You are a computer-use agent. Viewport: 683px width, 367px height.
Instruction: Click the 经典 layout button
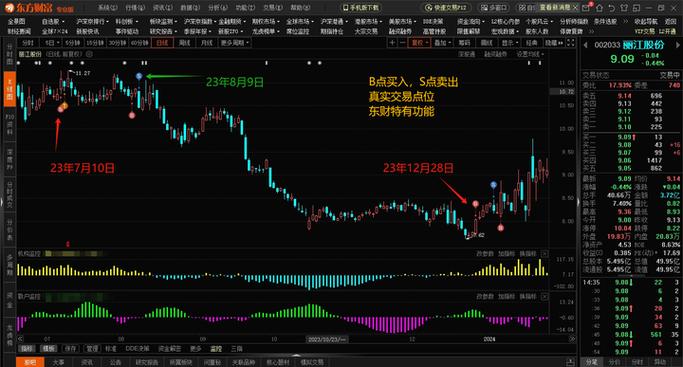531,42
